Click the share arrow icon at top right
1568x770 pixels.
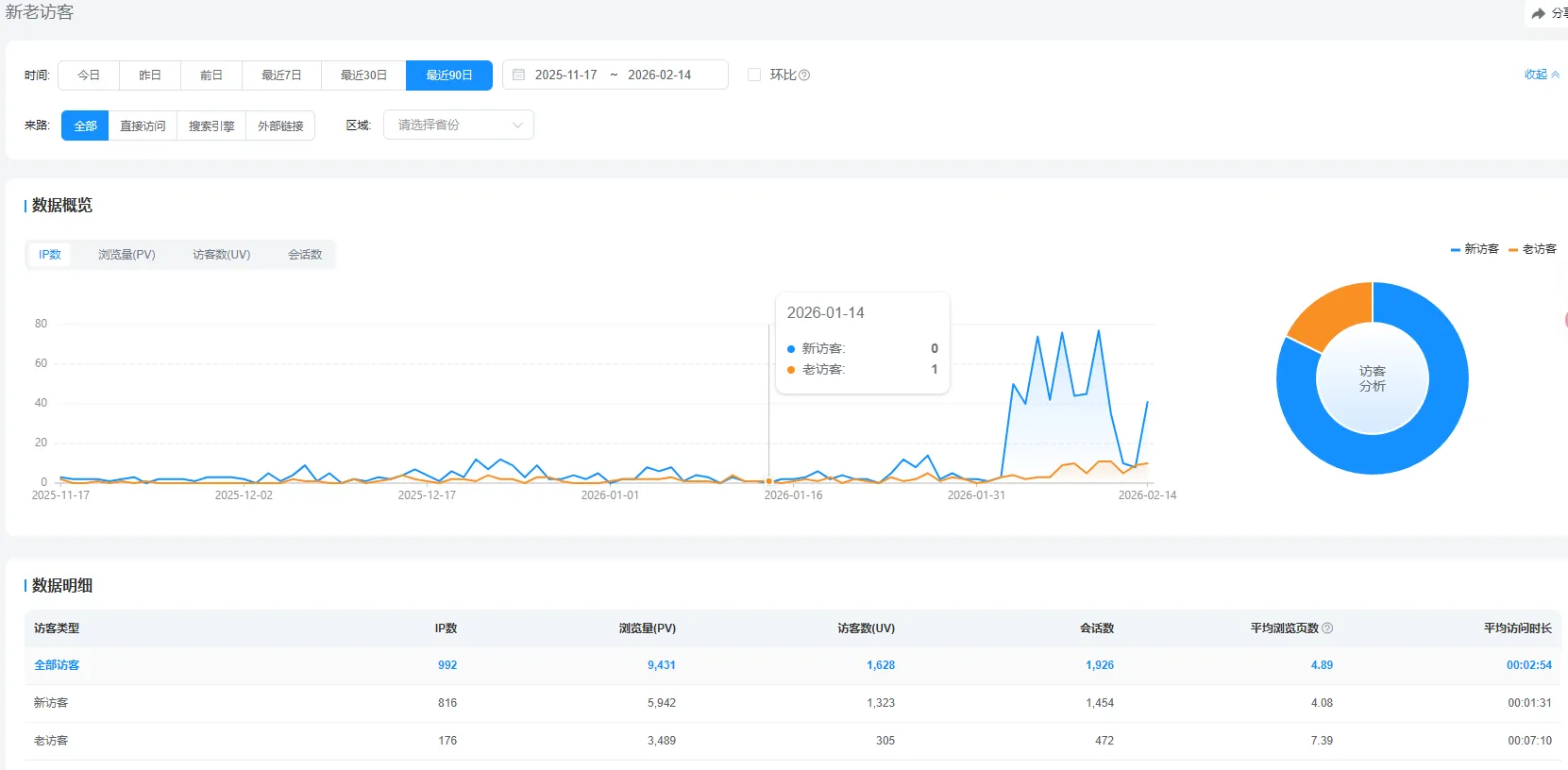(1538, 13)
